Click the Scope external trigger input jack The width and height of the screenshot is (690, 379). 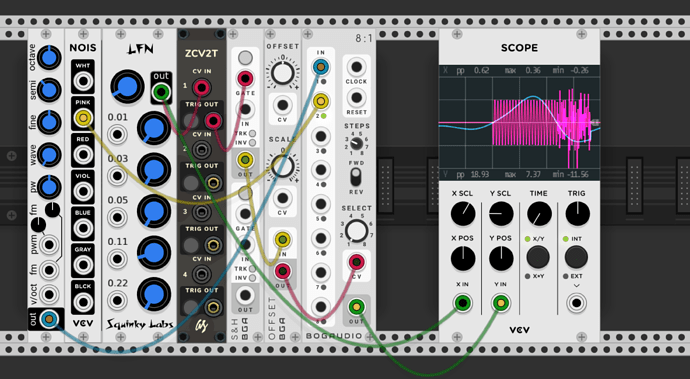(576, 303)
